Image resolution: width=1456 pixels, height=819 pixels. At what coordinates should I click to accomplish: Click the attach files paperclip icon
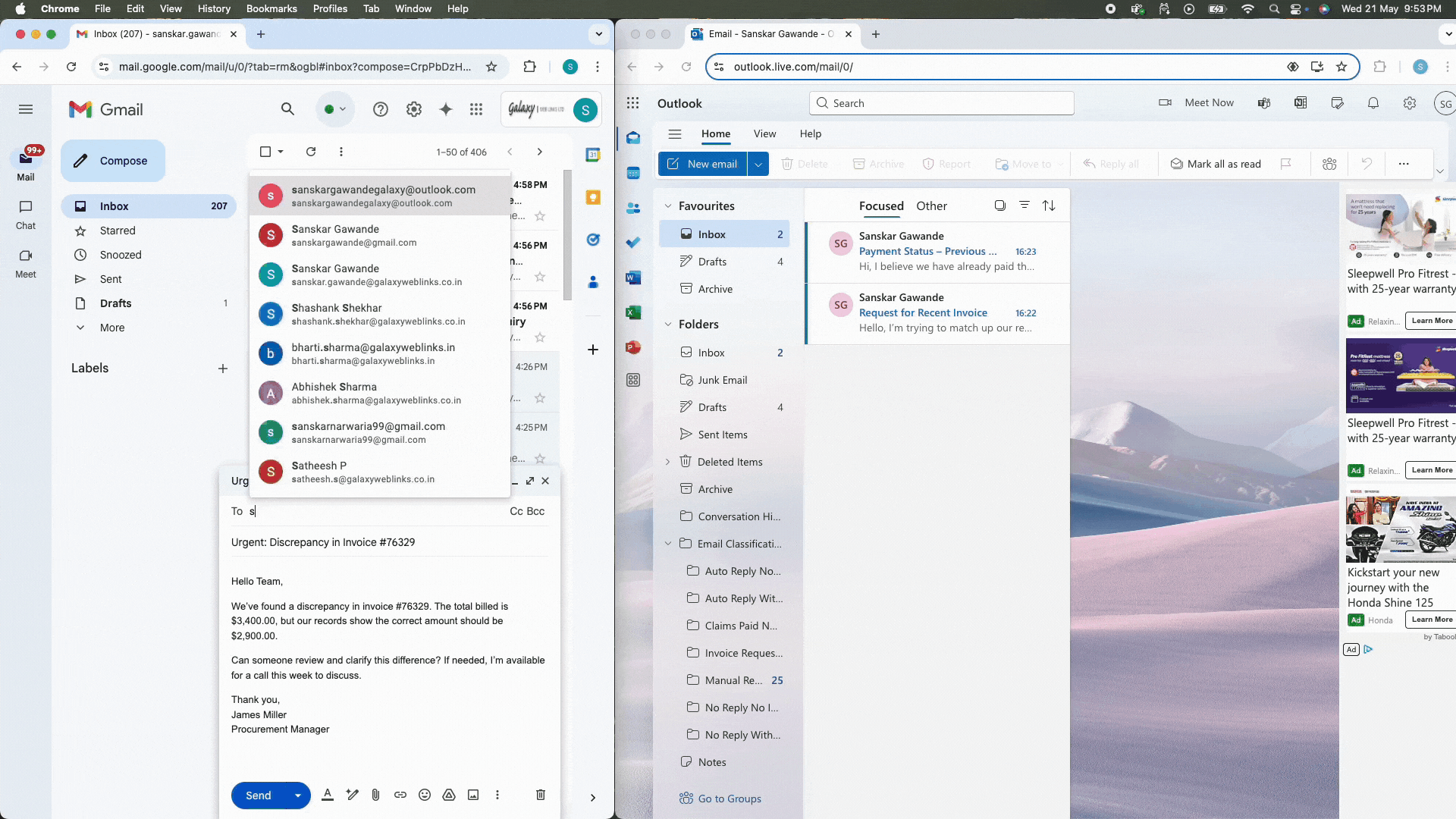coord(375,795)
